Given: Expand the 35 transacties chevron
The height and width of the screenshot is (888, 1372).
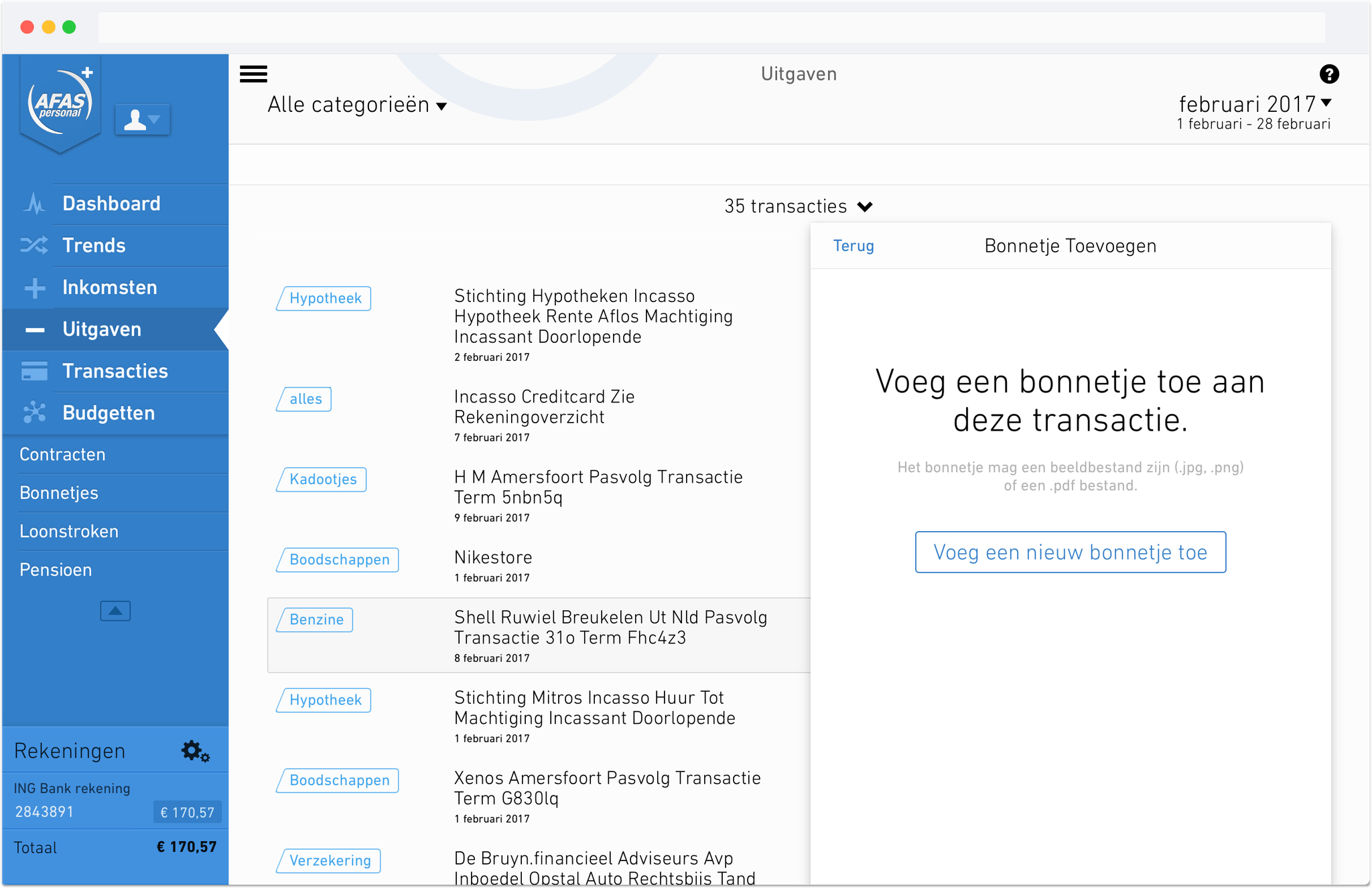Looking at the screenshot, I should coord(865,206).
